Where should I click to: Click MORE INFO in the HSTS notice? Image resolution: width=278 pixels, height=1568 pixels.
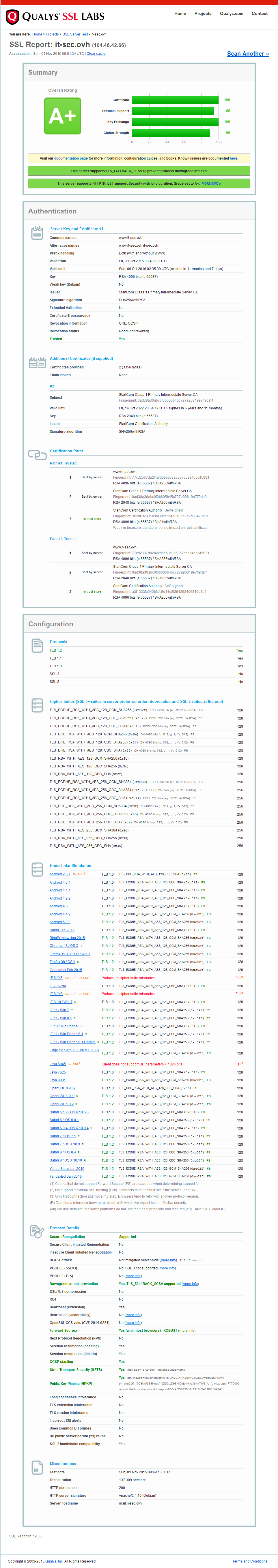coord(211,183)
